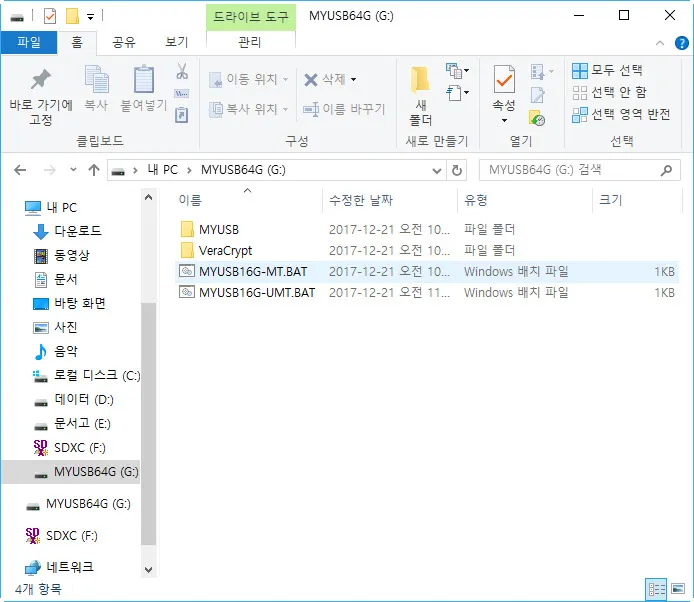Click the Properties icon in quick access toolbar
This screenshot has height=602, width=694.
point(50,17)
